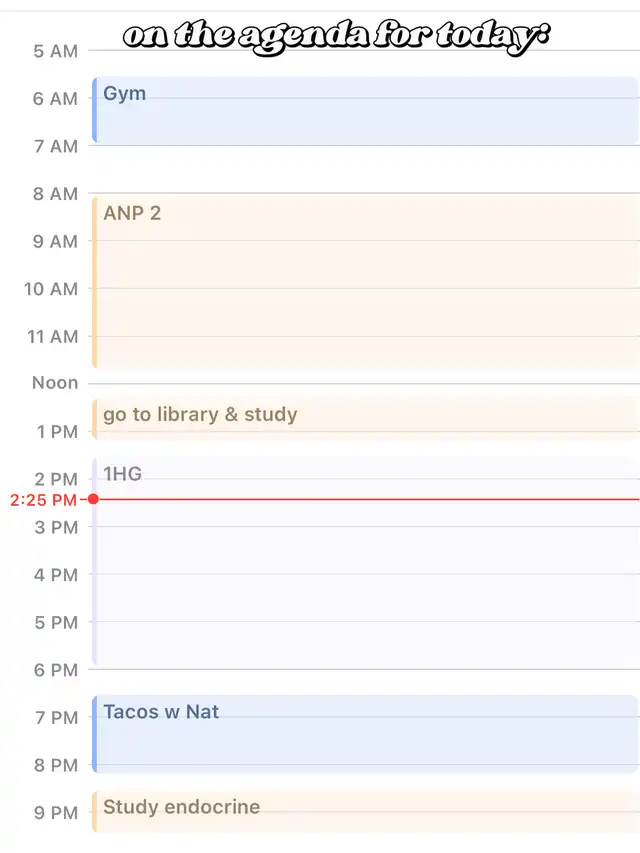Tap the 8 AM hour label
Screen dimensions: 640x853
click(55, 194)
